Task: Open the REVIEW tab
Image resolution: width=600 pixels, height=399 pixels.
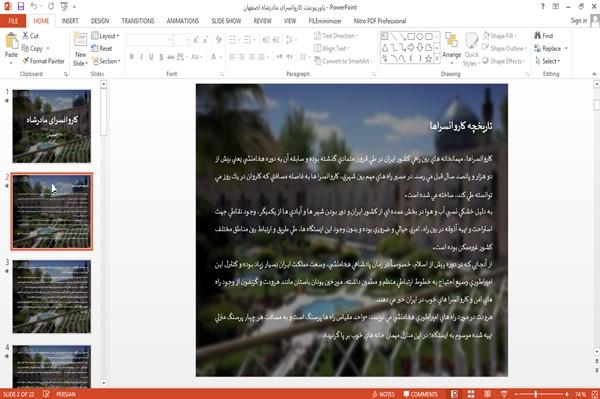Action: [x=262, y=21]
